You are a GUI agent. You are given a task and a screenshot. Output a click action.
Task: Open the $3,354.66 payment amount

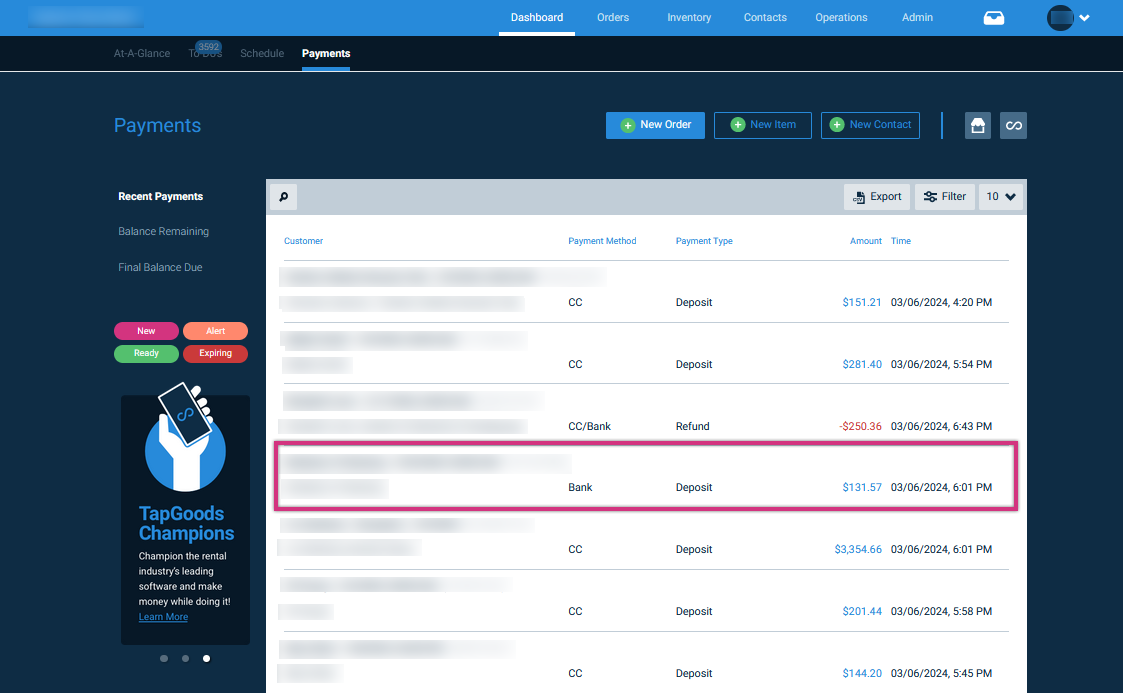[858, 550]
